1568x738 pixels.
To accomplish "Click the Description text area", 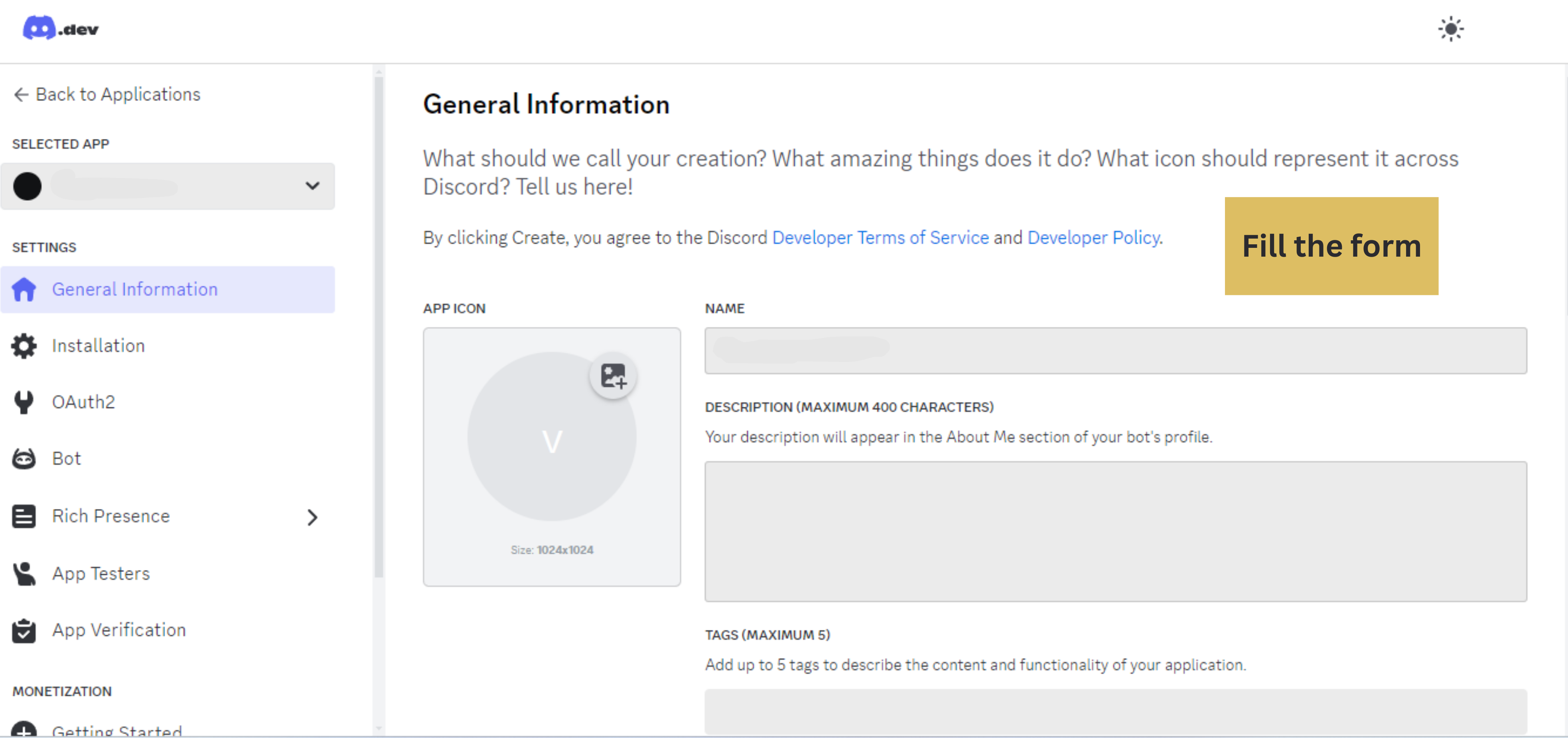I will [1115, 531].
